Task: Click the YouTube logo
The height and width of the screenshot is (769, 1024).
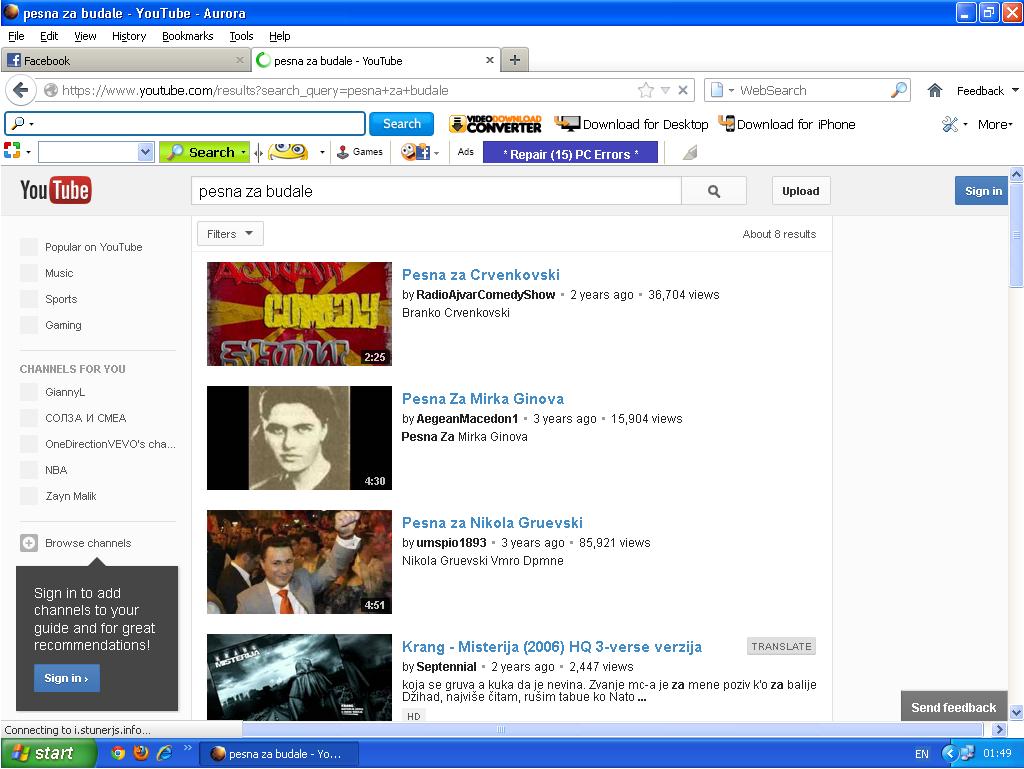Action: tap(56, 191)
